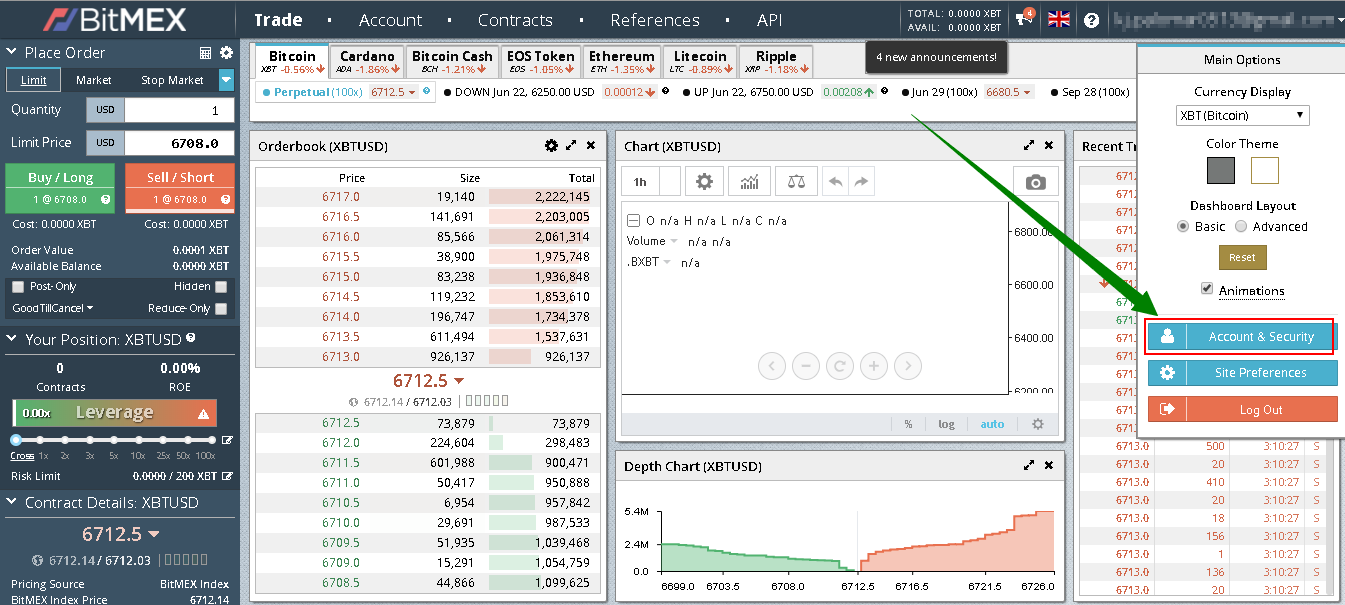Open chart properties gear in the toolbar
1345x605 pixels.
705,182
